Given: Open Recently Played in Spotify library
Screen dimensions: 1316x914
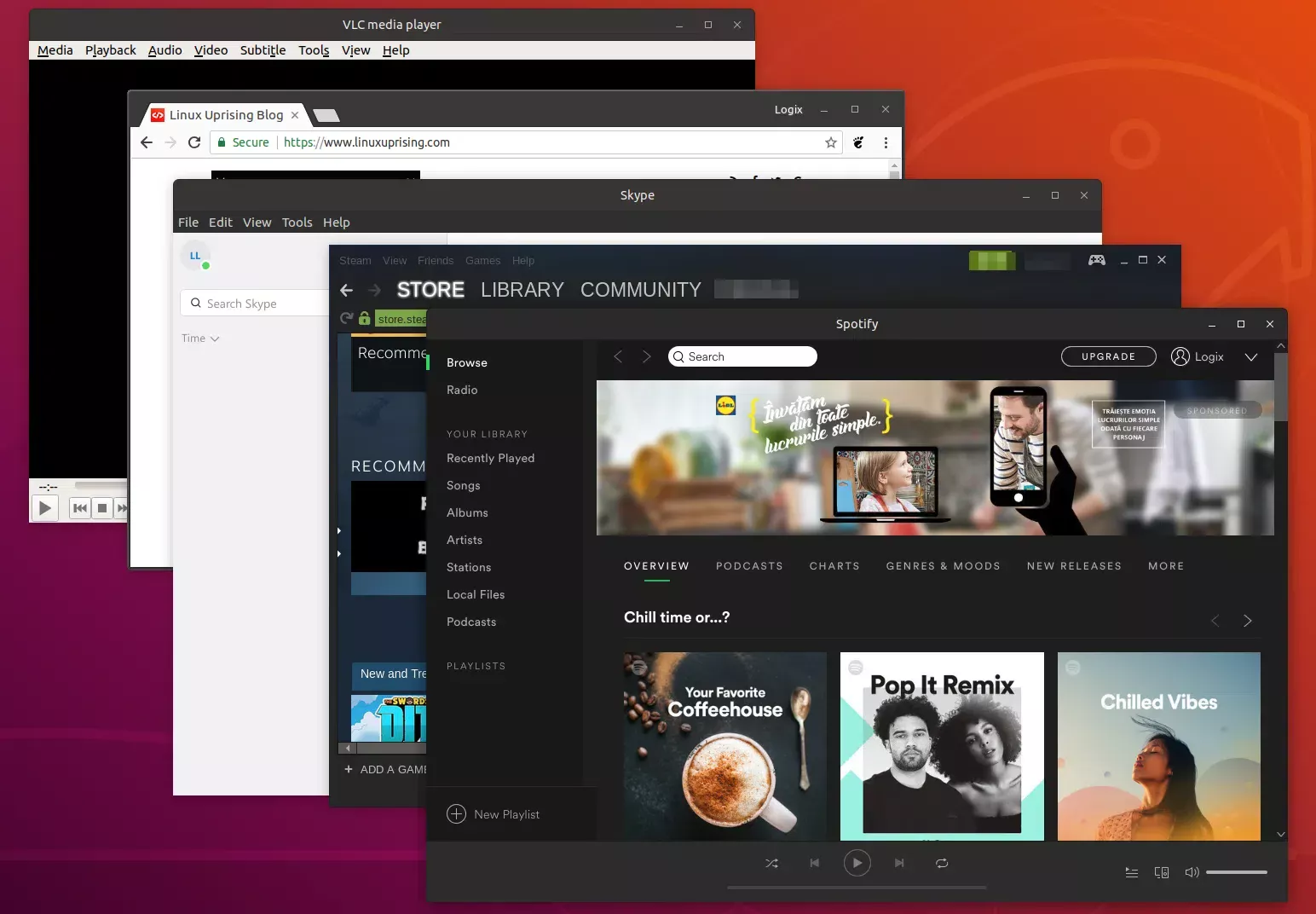Looking at the screenshot, I should point(491,458).
